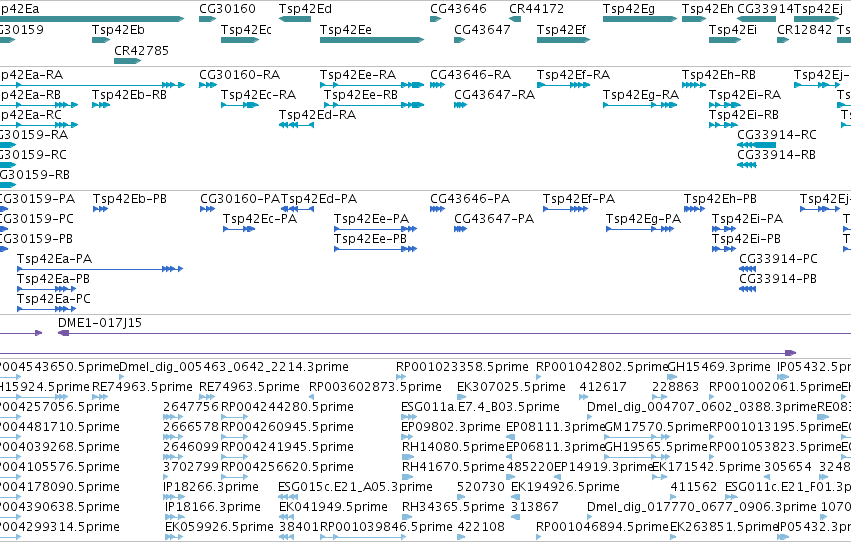
Task: Open transcript Tsp42Ei-RA
Action: (745, 94)
